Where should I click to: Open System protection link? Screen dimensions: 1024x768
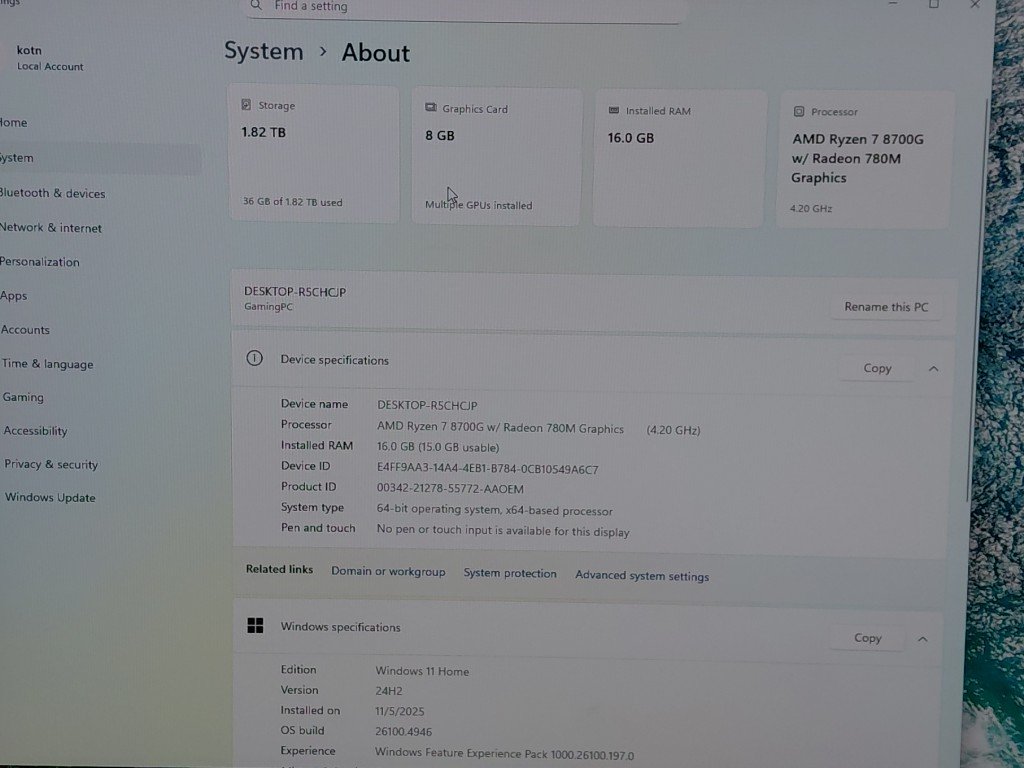pyautogui.click(x=510, y=573)
